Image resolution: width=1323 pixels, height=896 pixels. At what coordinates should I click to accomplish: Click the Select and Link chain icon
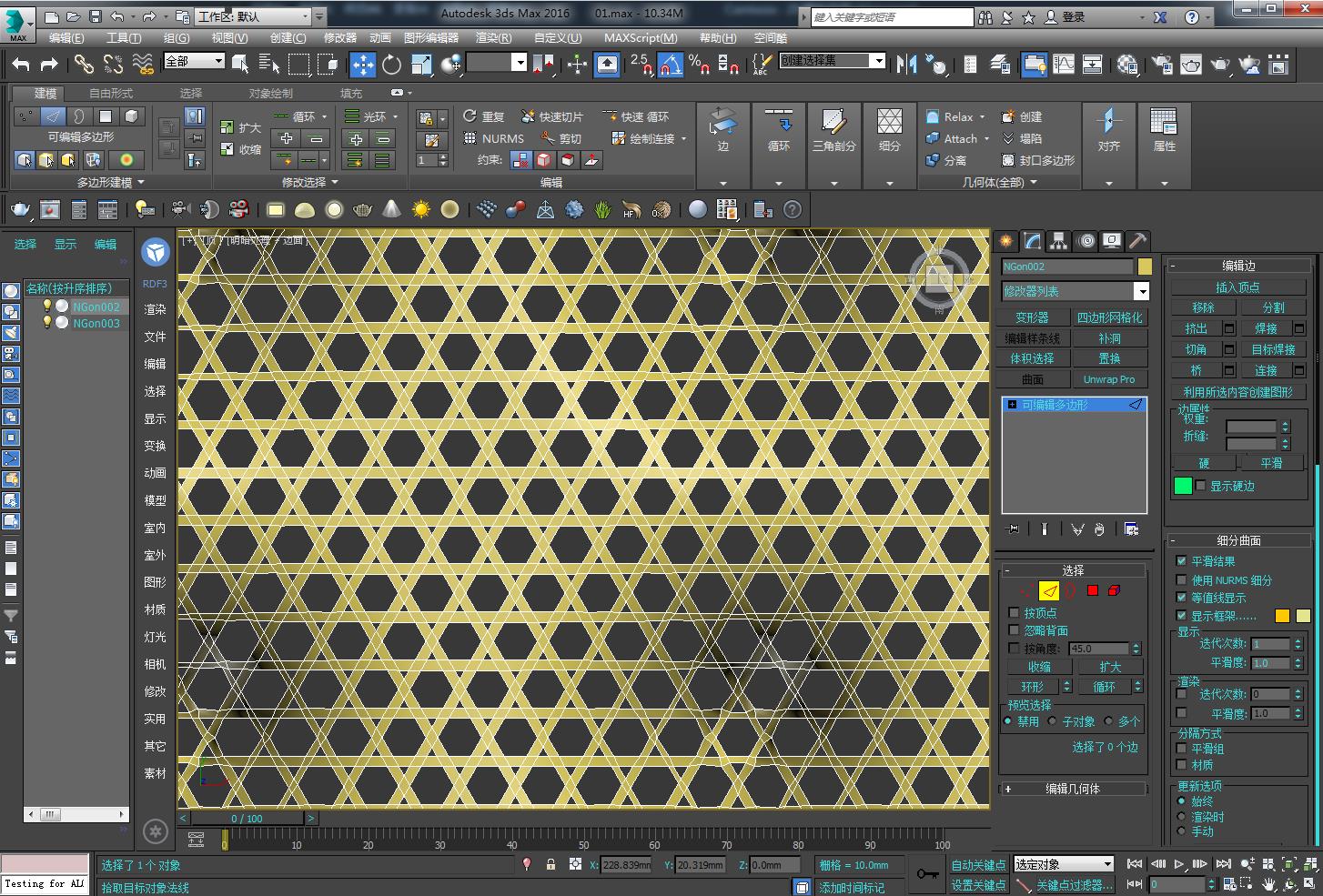point(84,64)
